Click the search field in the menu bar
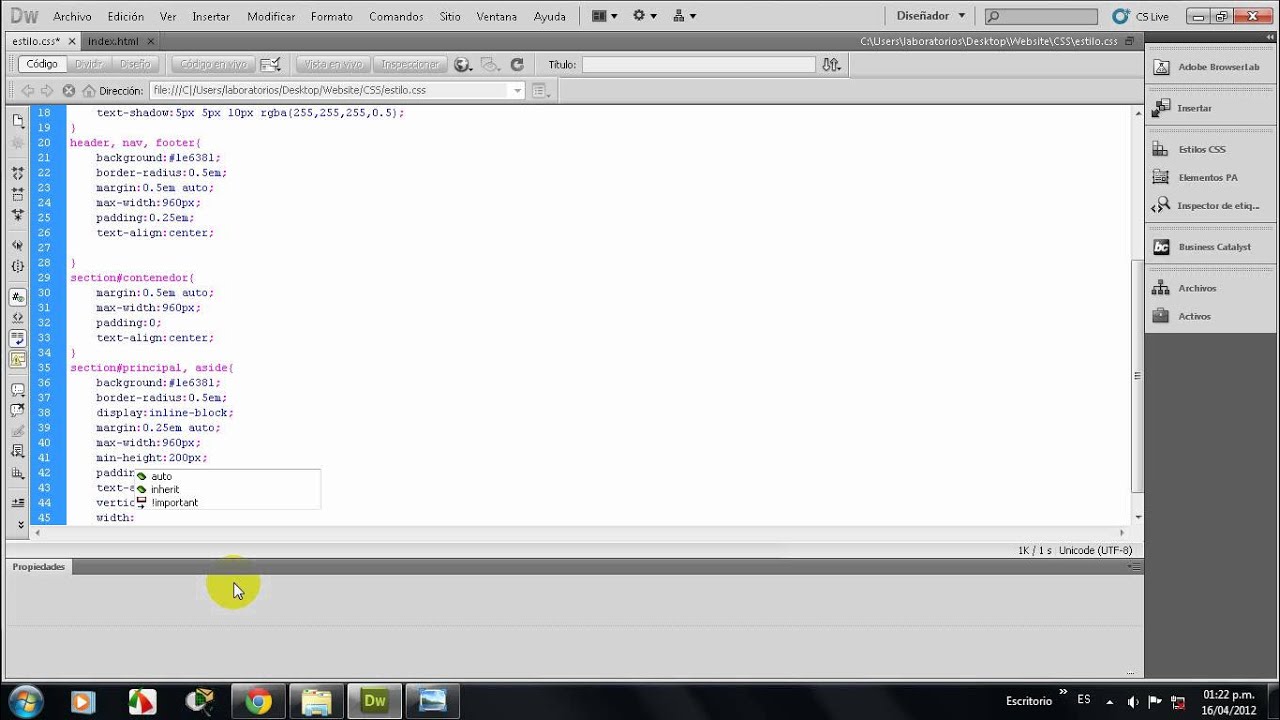Viewport: 1280px width, 720px height. (1041, 16)
